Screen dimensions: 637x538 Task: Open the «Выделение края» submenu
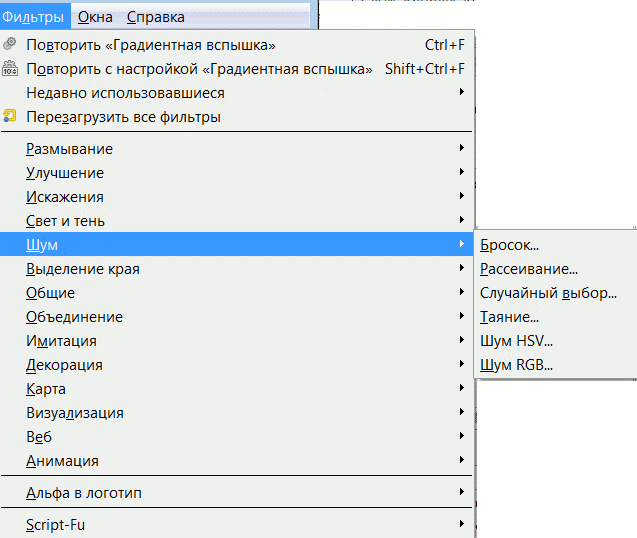83,269
